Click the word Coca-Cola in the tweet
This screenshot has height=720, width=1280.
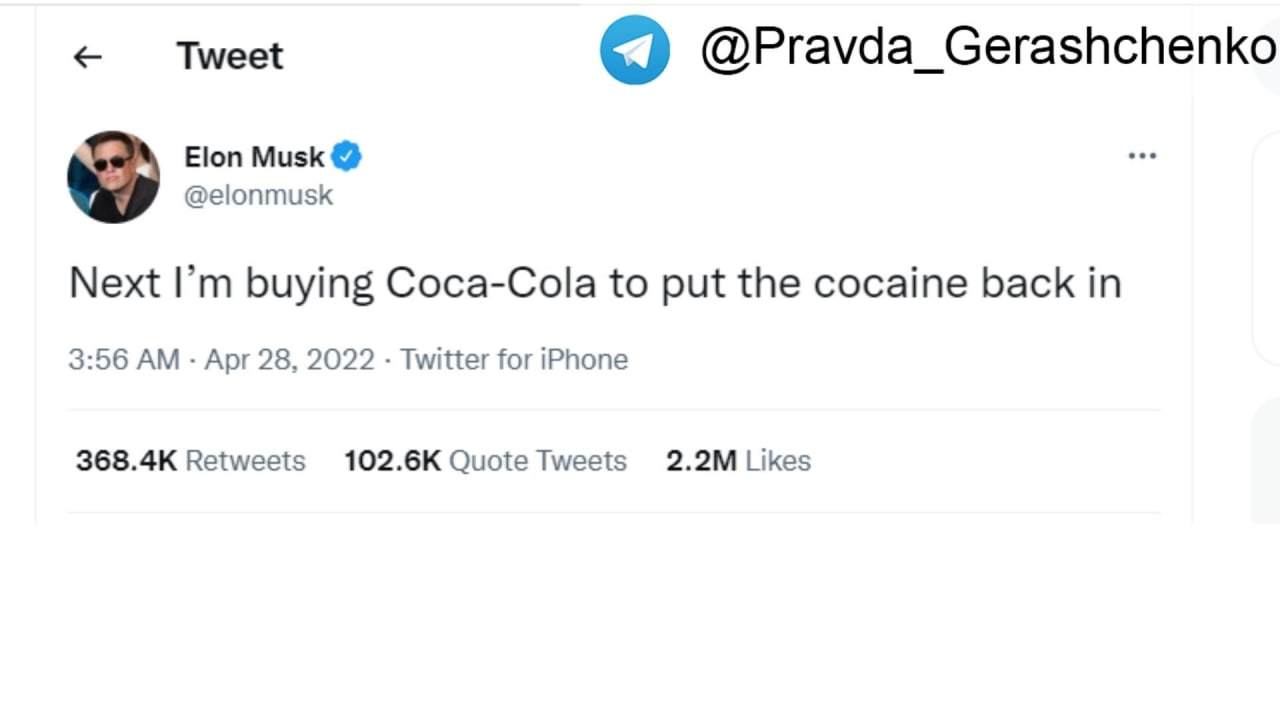coord(491,283)
